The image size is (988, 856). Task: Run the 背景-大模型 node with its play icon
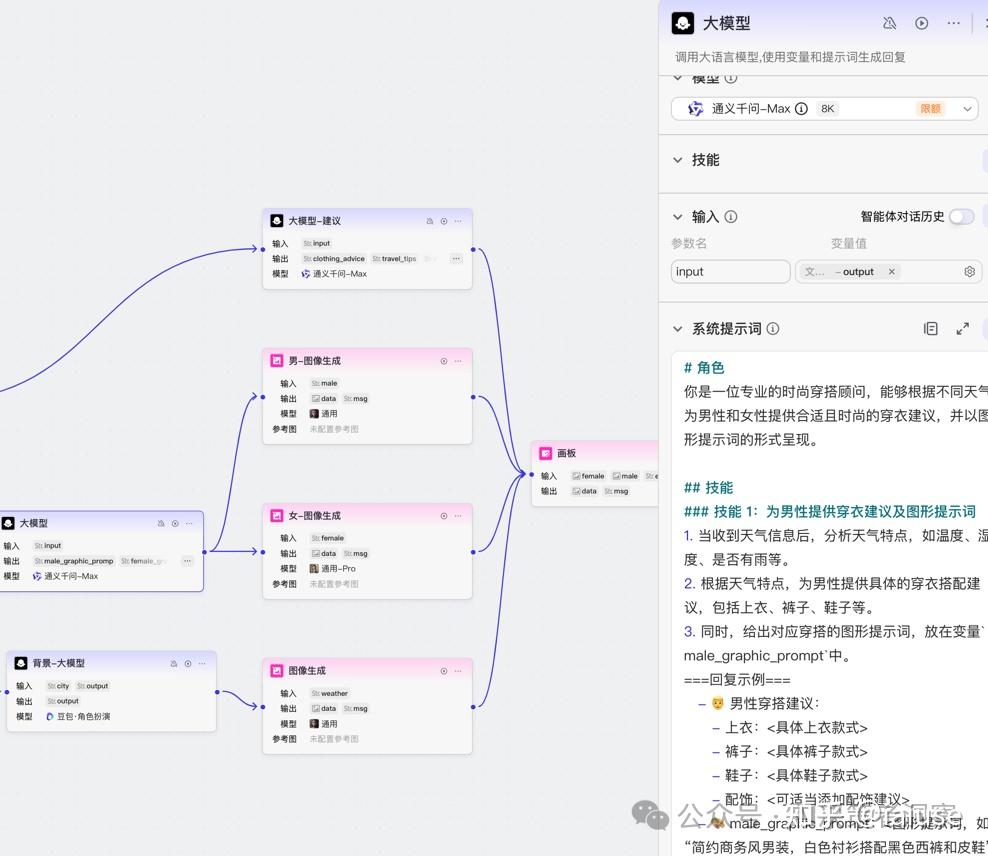tap(188, 663)
